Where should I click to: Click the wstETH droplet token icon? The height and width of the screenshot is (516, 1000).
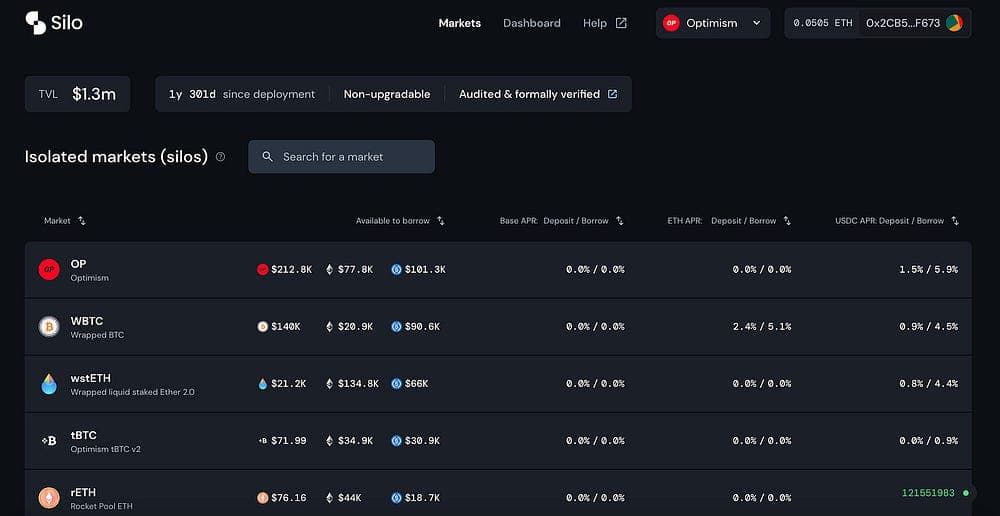[x=49, y=384]
